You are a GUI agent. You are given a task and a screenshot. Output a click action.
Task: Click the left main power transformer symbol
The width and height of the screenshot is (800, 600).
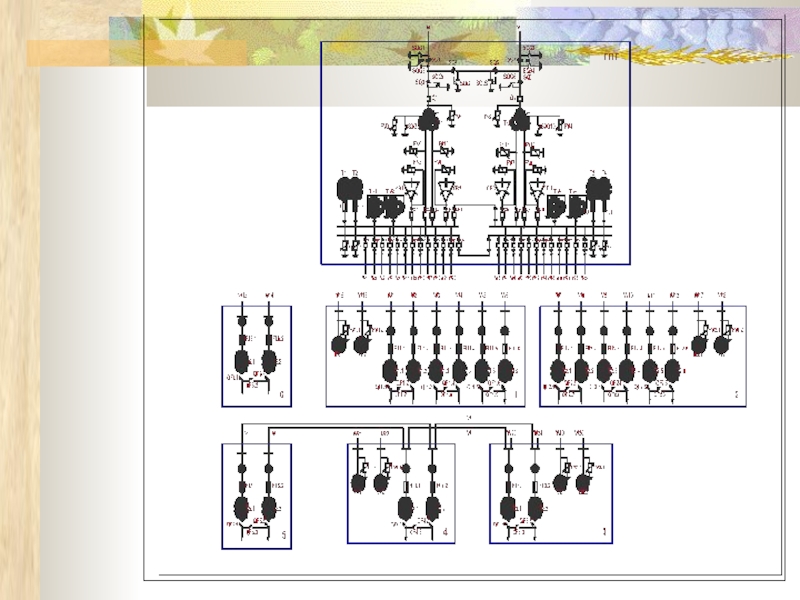[x=430, y=122]
